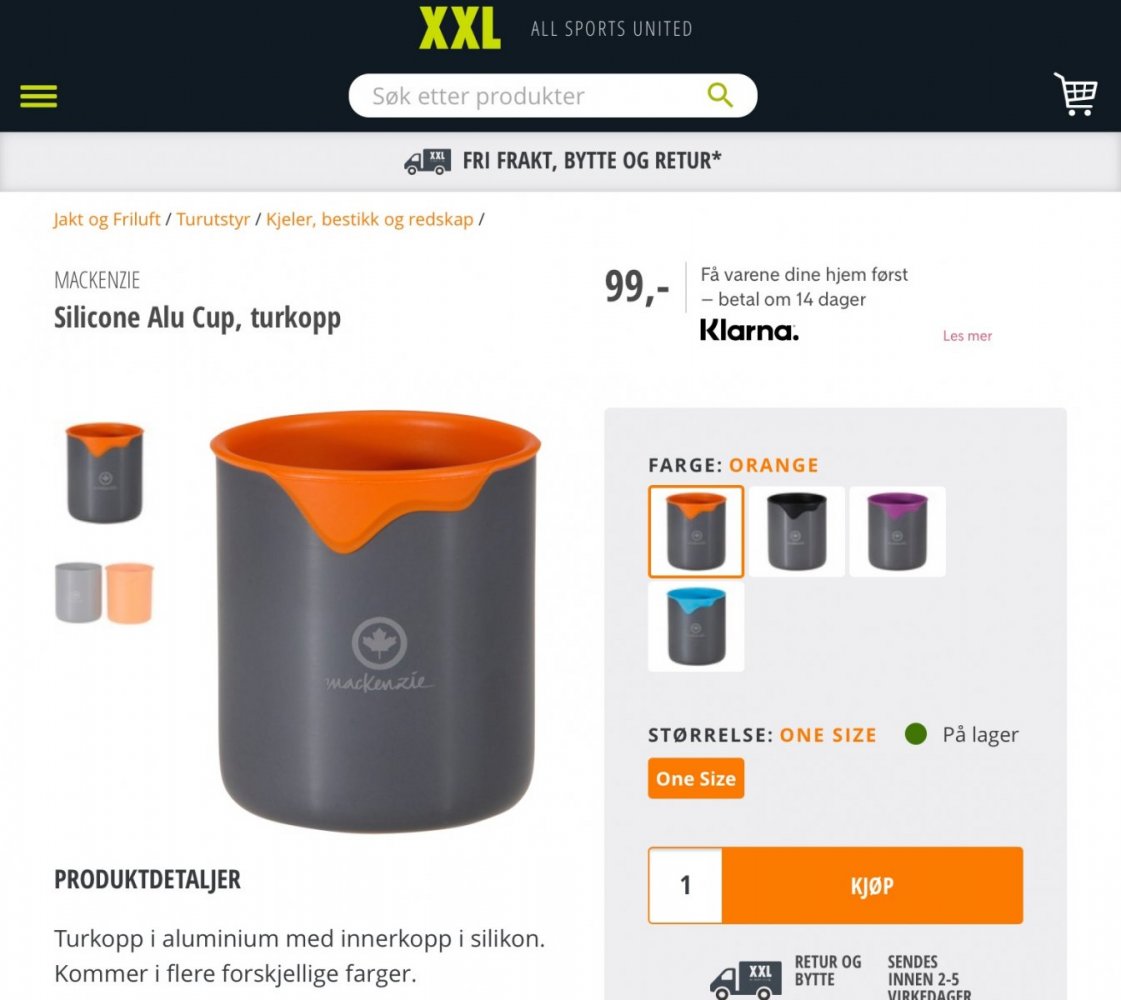Select the blue color variant
The height and width of the screenshot is (1000, 1121).
[696, 626]
